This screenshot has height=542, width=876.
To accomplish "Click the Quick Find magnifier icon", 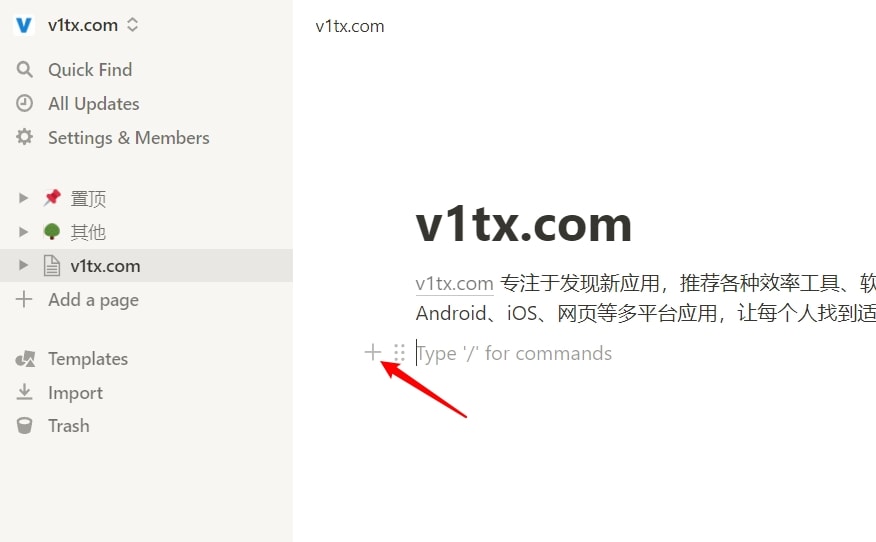I will click(x=25, y=69).
